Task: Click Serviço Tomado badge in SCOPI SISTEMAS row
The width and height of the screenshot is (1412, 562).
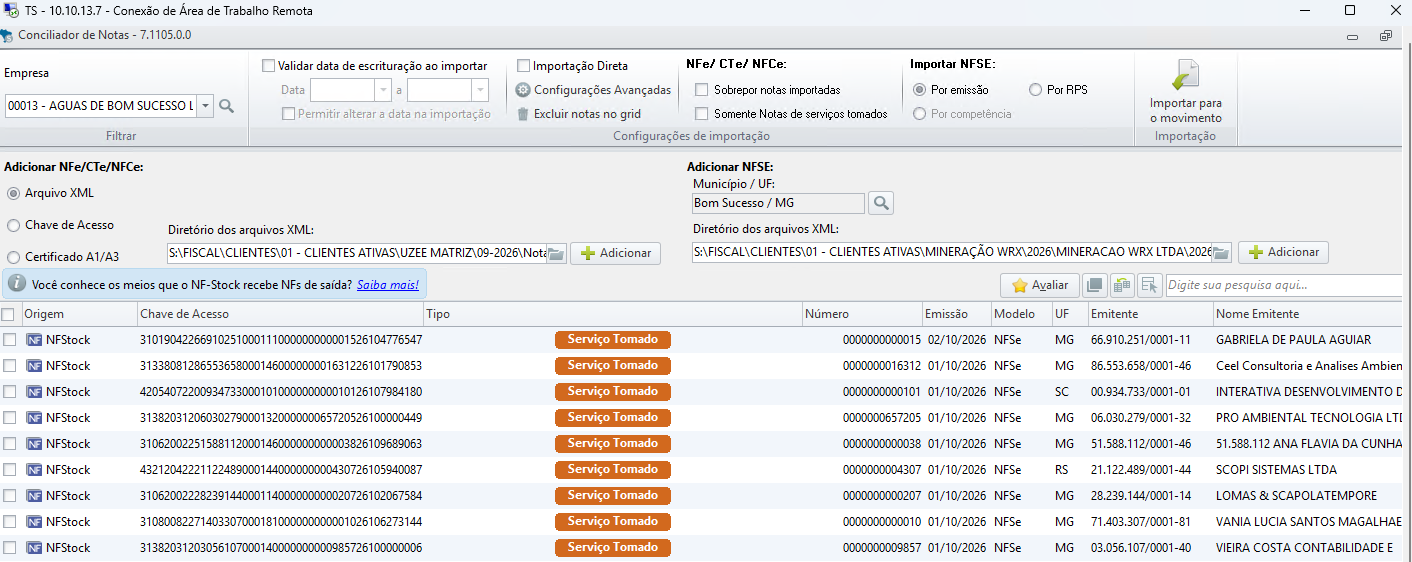Action: coord(613,470)
